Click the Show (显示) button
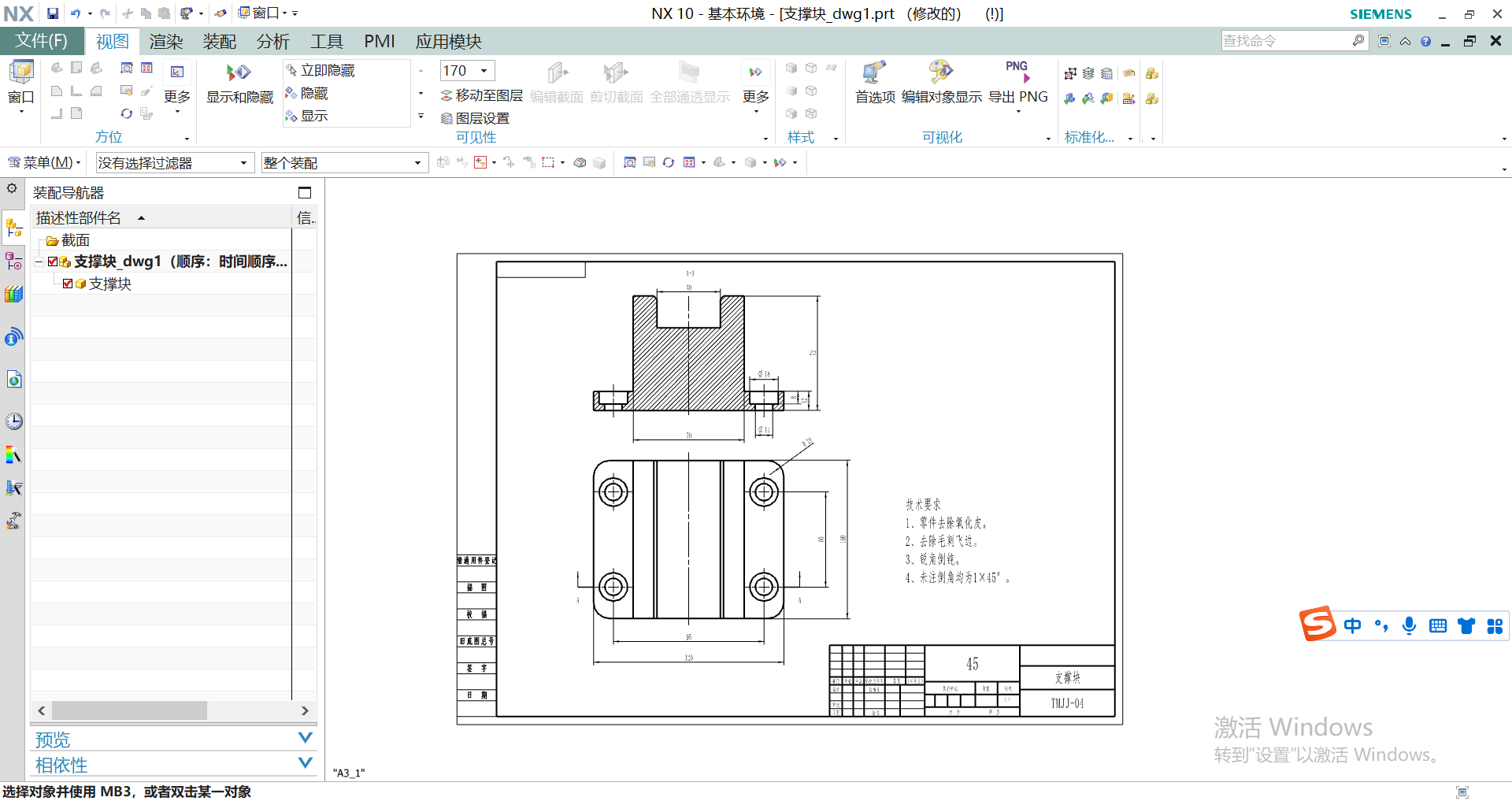Screen dimensions: 1512x801 [x=307, y=117]
